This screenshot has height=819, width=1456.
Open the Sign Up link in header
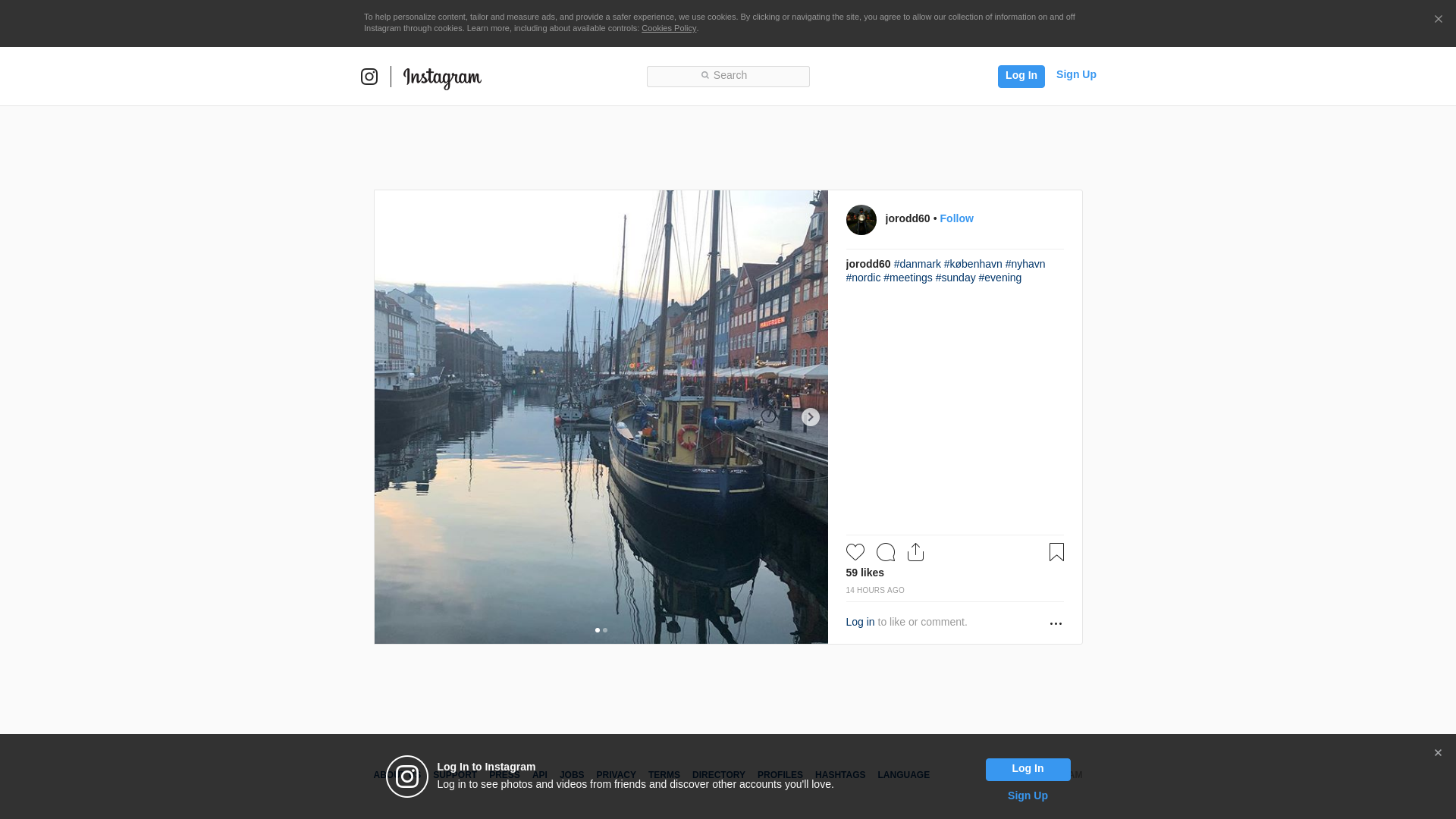pos(1075,74)
